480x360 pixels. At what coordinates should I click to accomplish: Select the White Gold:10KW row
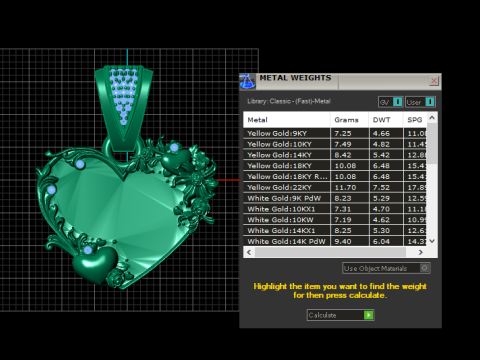335,220
